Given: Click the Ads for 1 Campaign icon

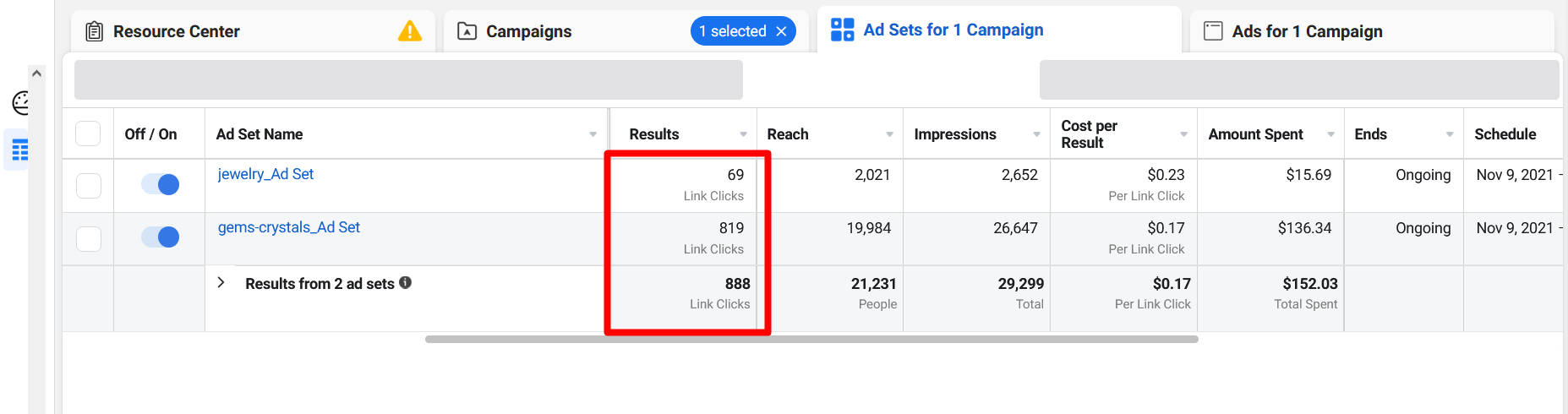Looking at the screenshot, I should [1213, 31].
